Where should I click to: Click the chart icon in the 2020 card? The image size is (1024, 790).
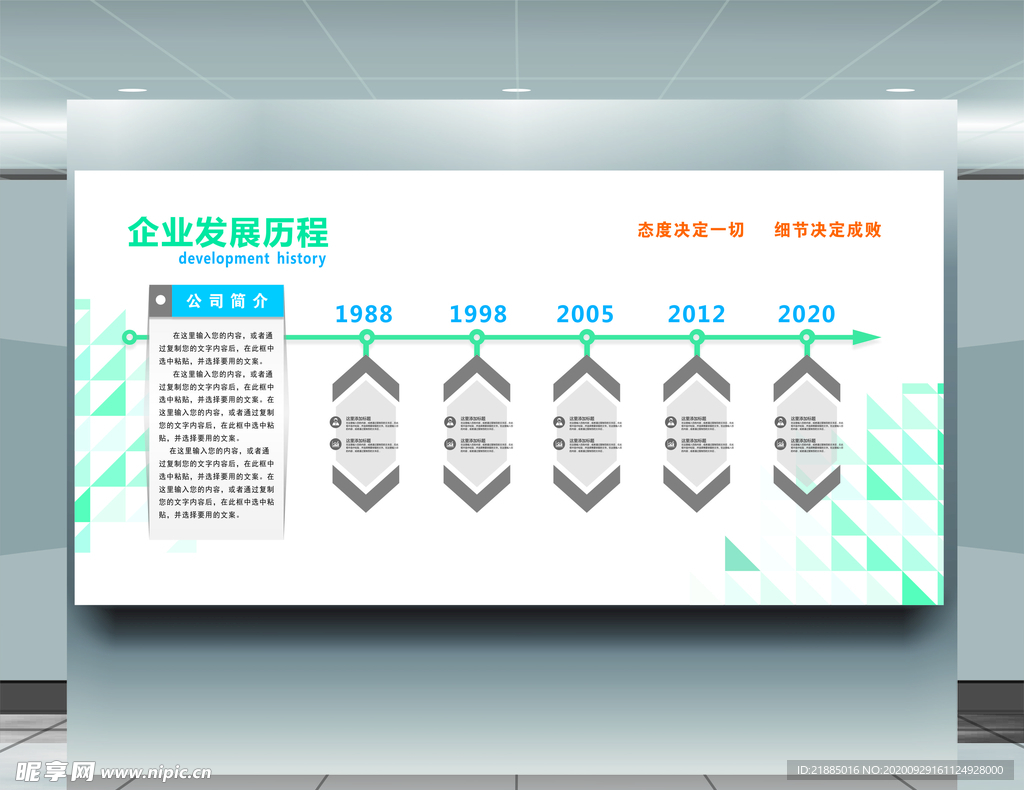(780, 444)
